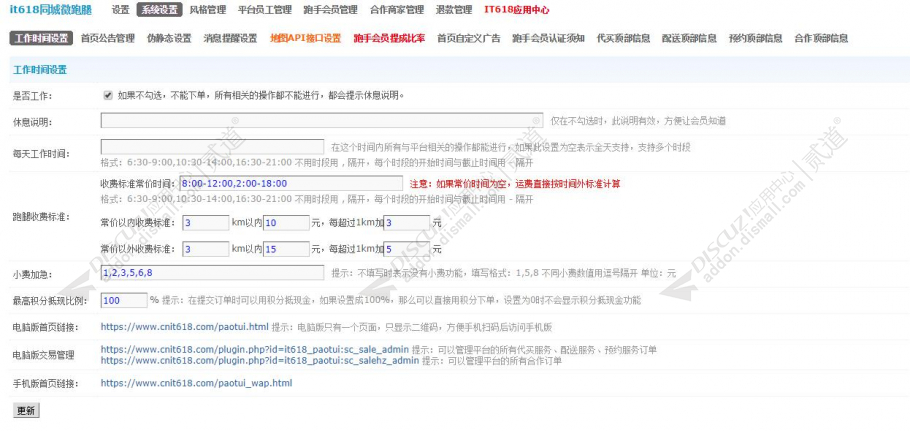Click the 最高积分抵现比例 field
The image size is (910, 431).
(124, 300)
